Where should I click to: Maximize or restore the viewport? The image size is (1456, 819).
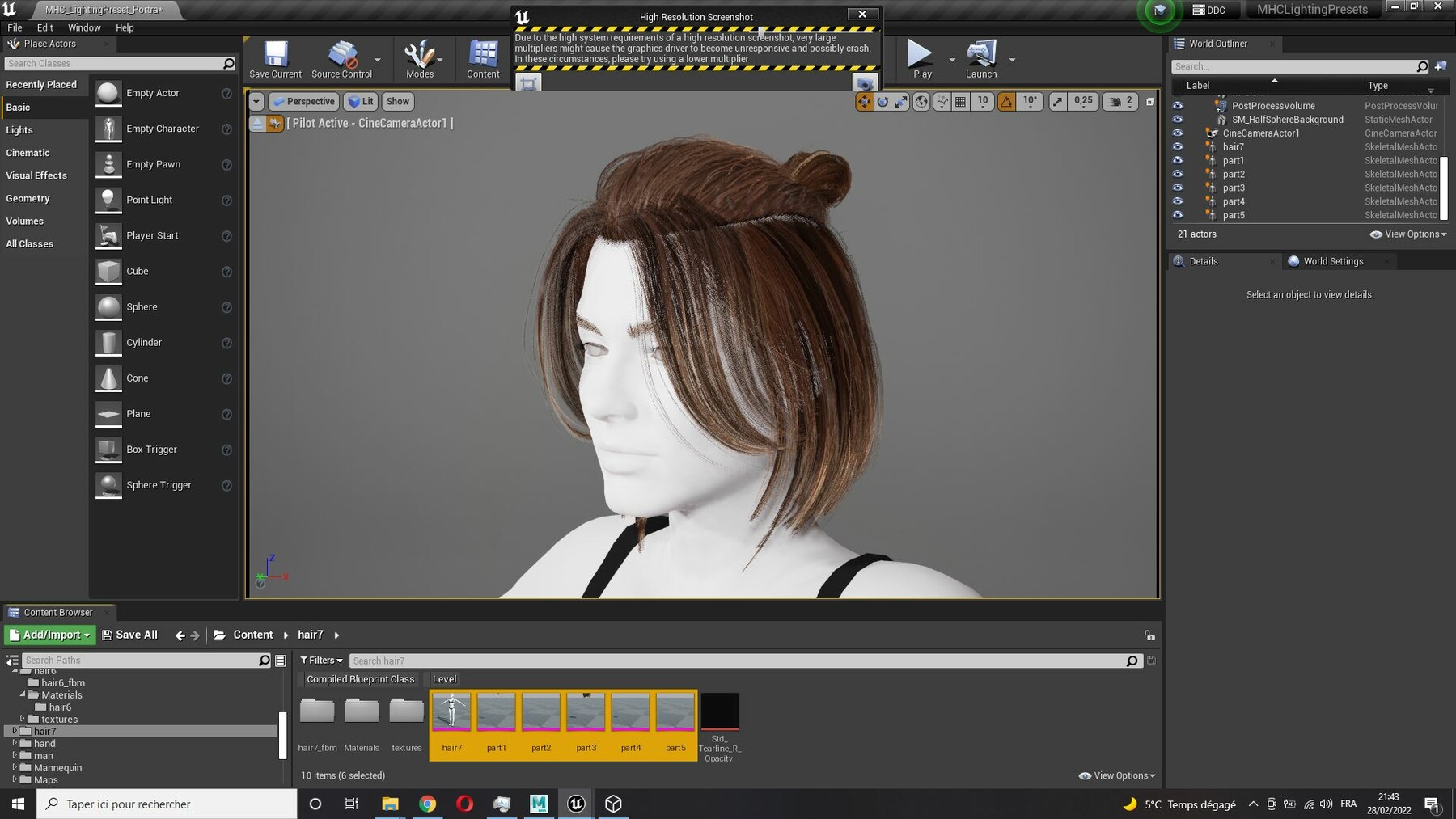point(1149,101)
